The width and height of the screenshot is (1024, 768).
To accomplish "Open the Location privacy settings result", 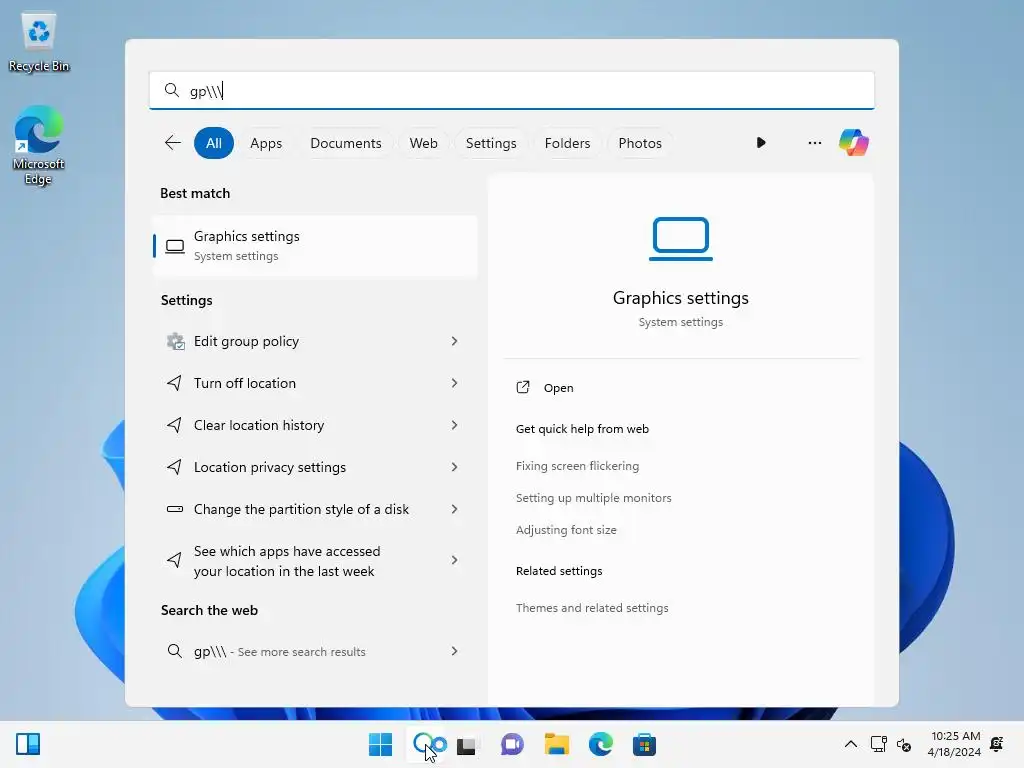I will click(315, 467).
